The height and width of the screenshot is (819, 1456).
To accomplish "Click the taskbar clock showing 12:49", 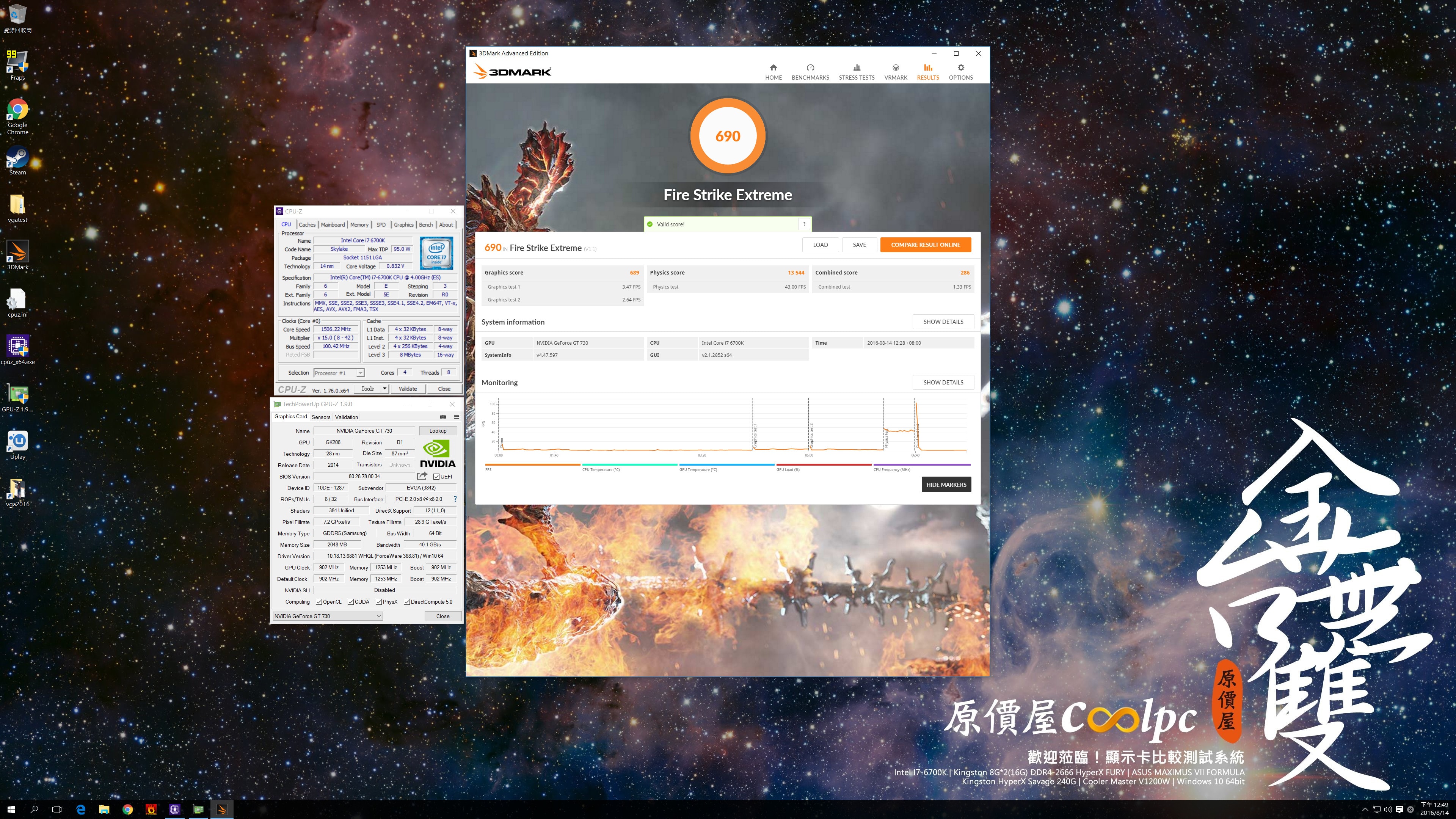I will click(1434, 809).
